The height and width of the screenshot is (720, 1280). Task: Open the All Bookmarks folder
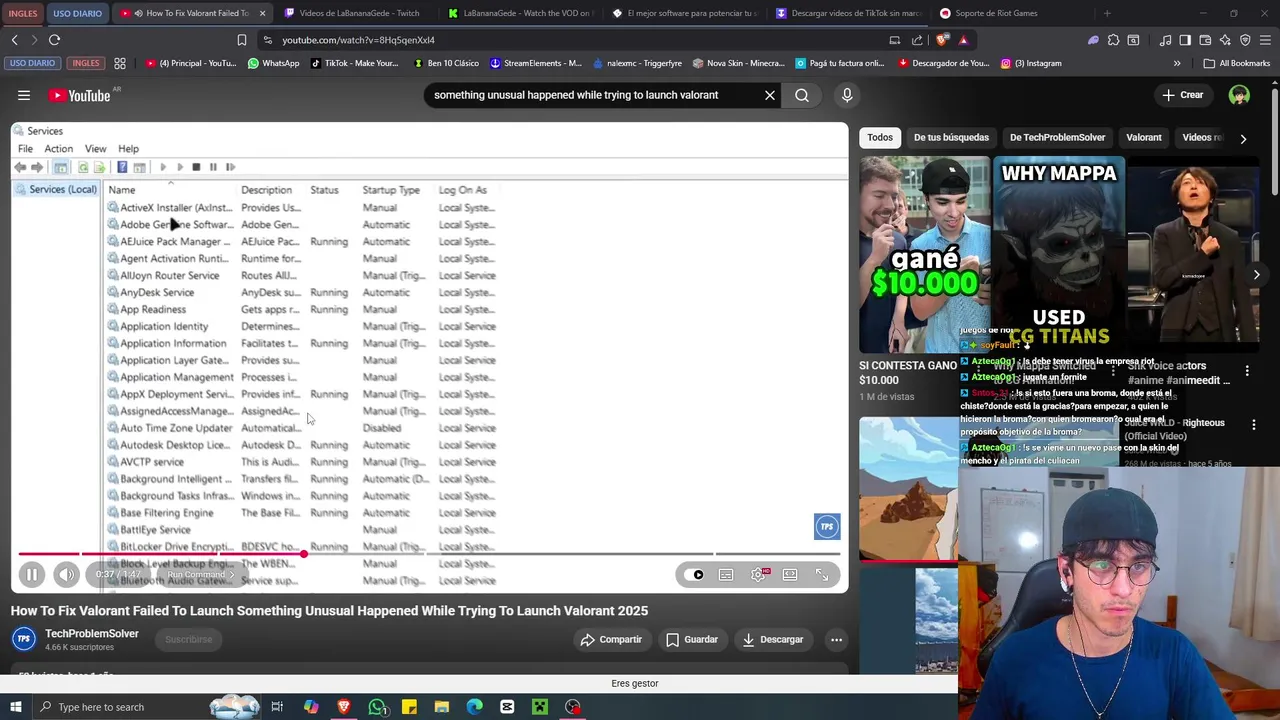pyautogui.click(x=1237, y=63)
